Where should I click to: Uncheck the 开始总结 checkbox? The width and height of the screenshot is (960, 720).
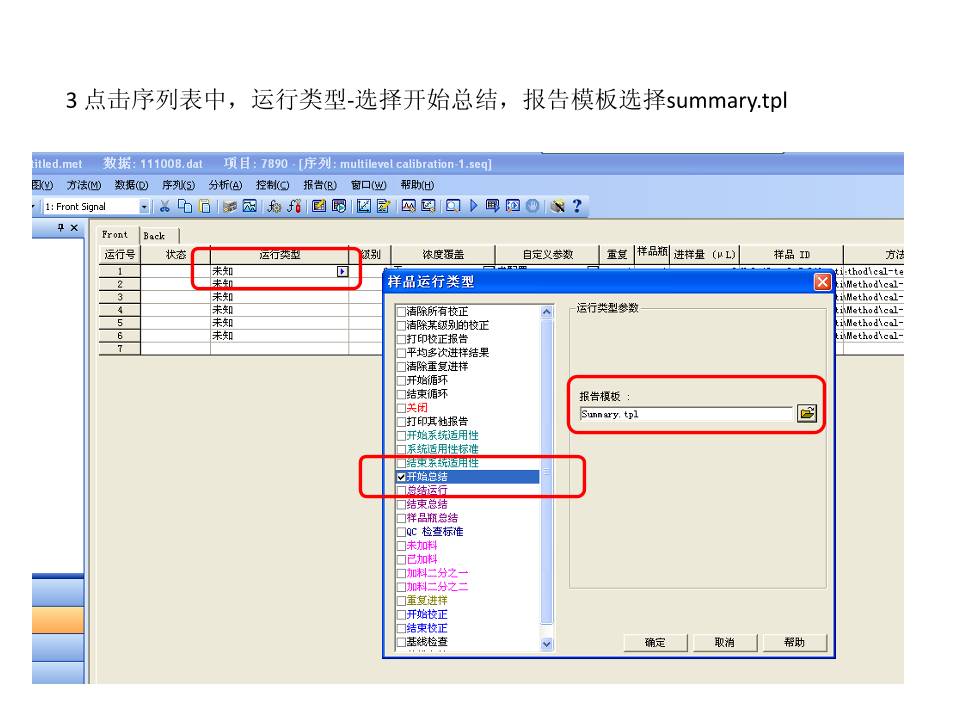tap(401, 477)
